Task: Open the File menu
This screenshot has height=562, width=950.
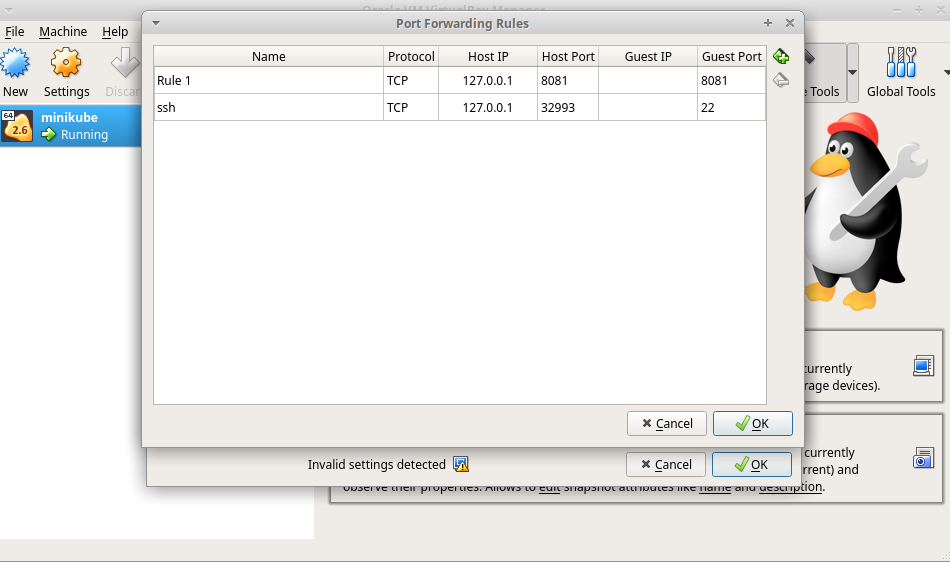Action: (x=15, y=31)
